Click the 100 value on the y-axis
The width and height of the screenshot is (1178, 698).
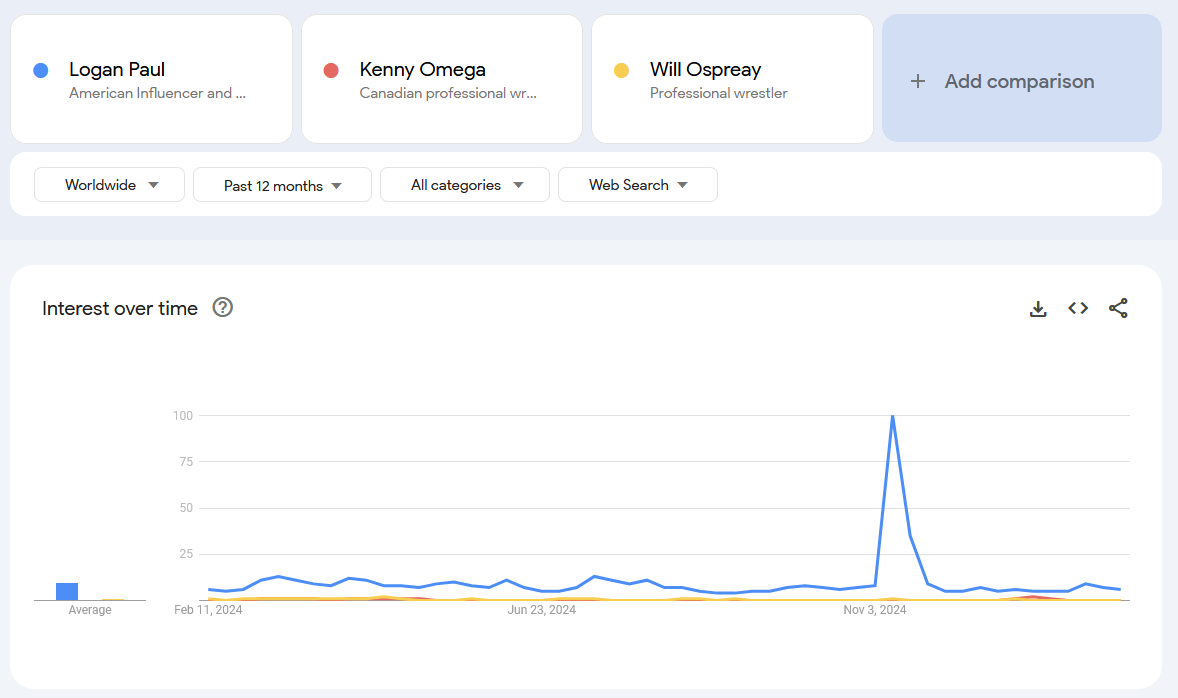[x=183, y=415]
